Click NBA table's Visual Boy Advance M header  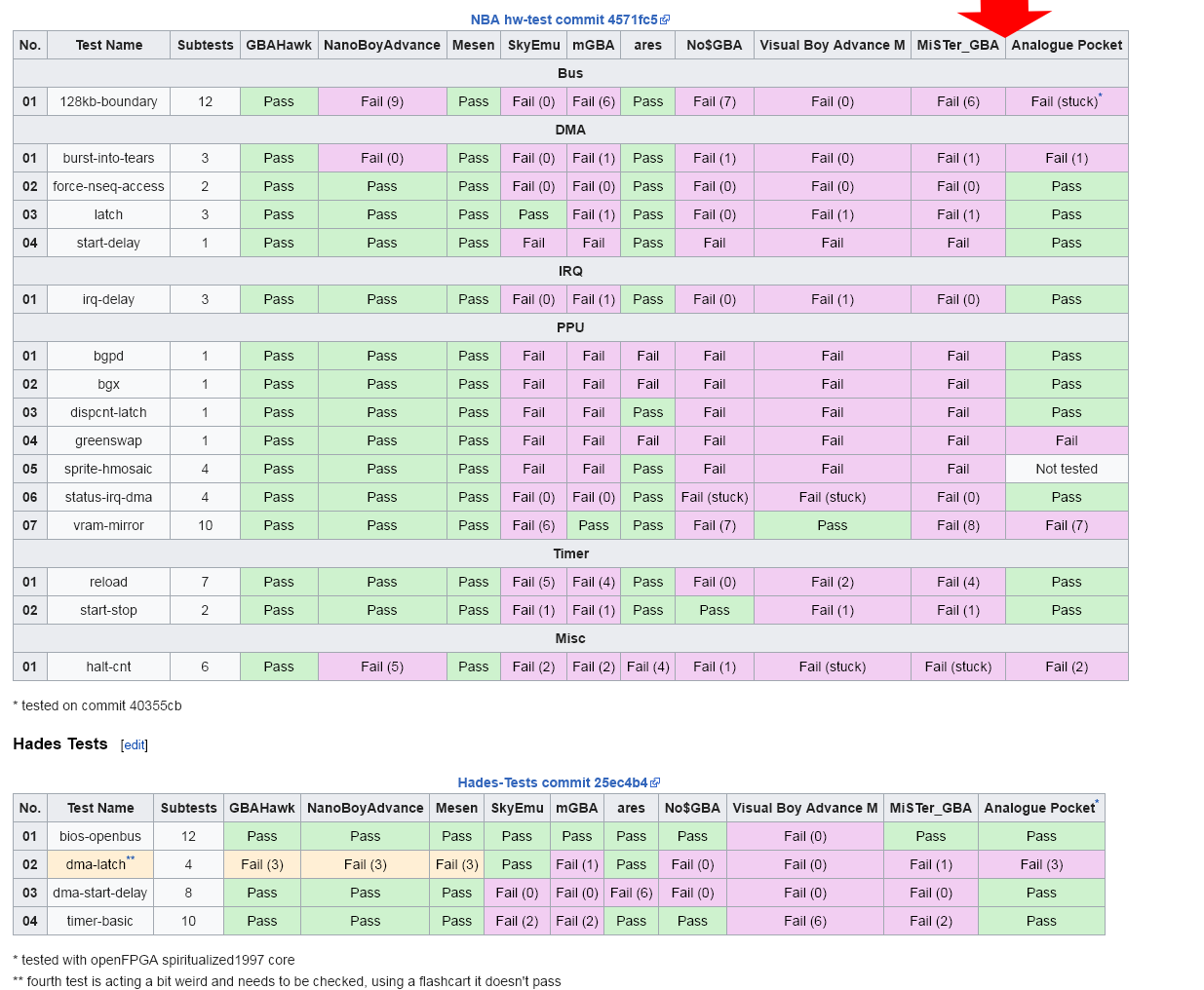click(833, 45)
